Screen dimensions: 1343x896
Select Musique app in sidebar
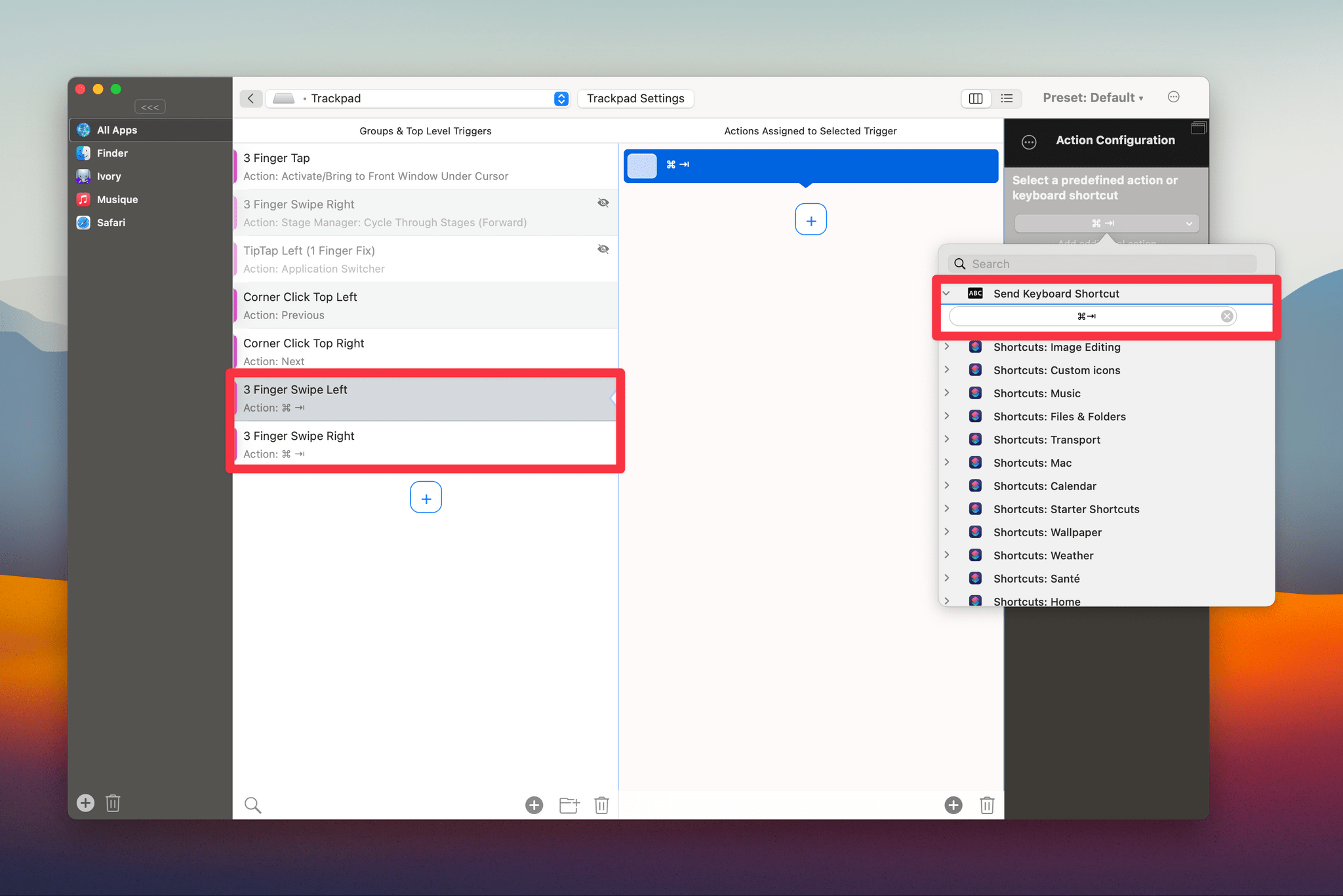(x=151, y=199)
